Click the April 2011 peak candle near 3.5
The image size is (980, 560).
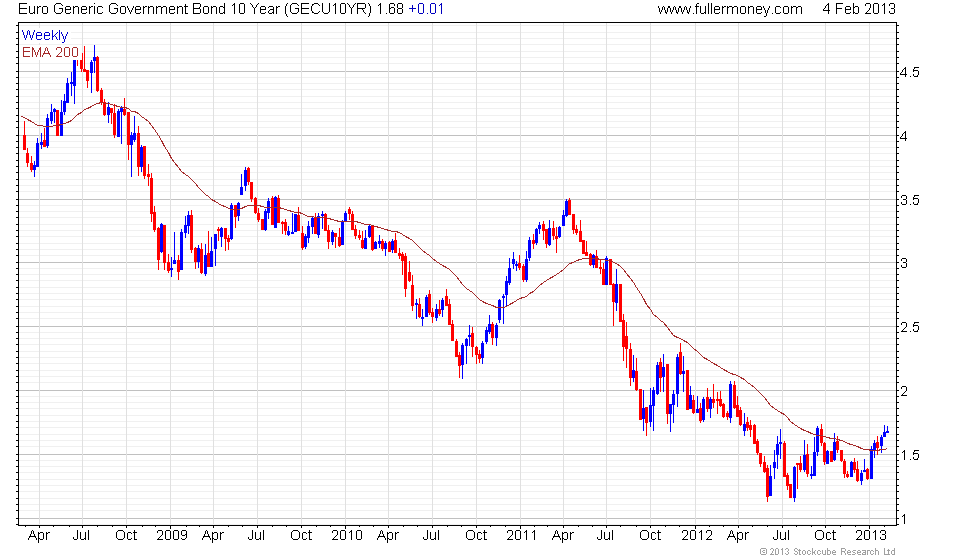pos(568,207)
